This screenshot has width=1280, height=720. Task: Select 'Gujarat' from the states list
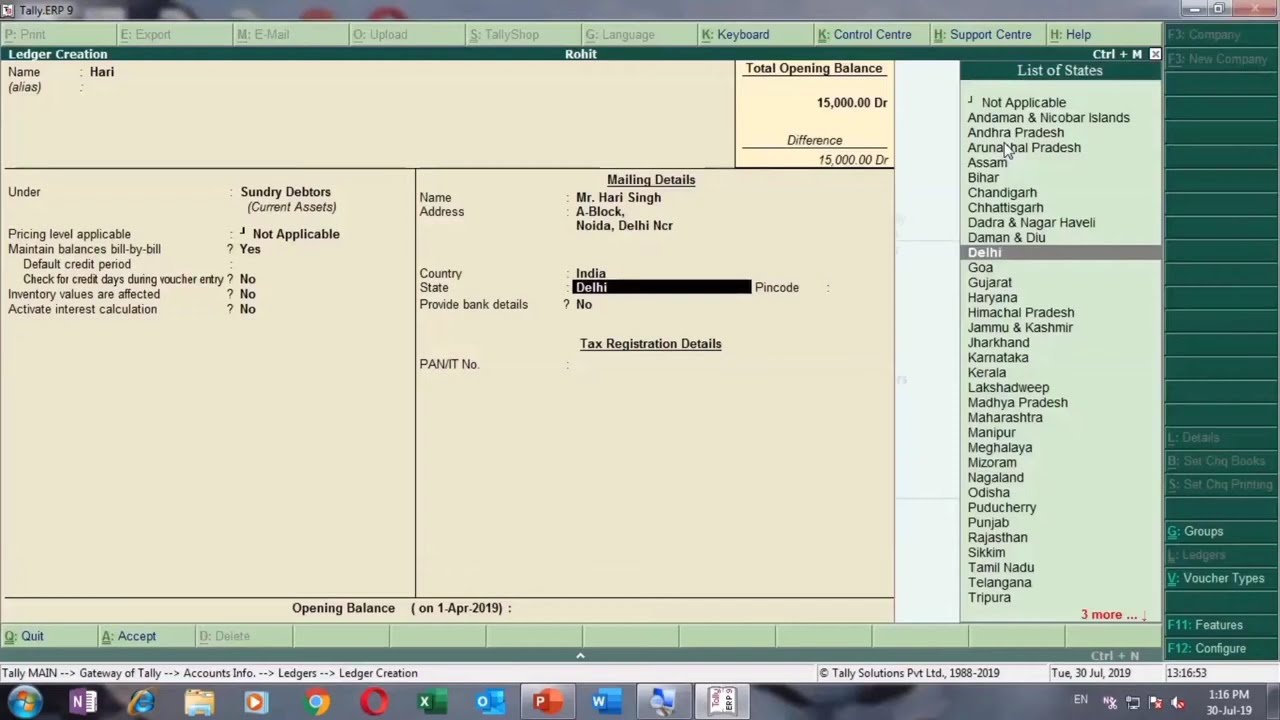pos(990,282)
